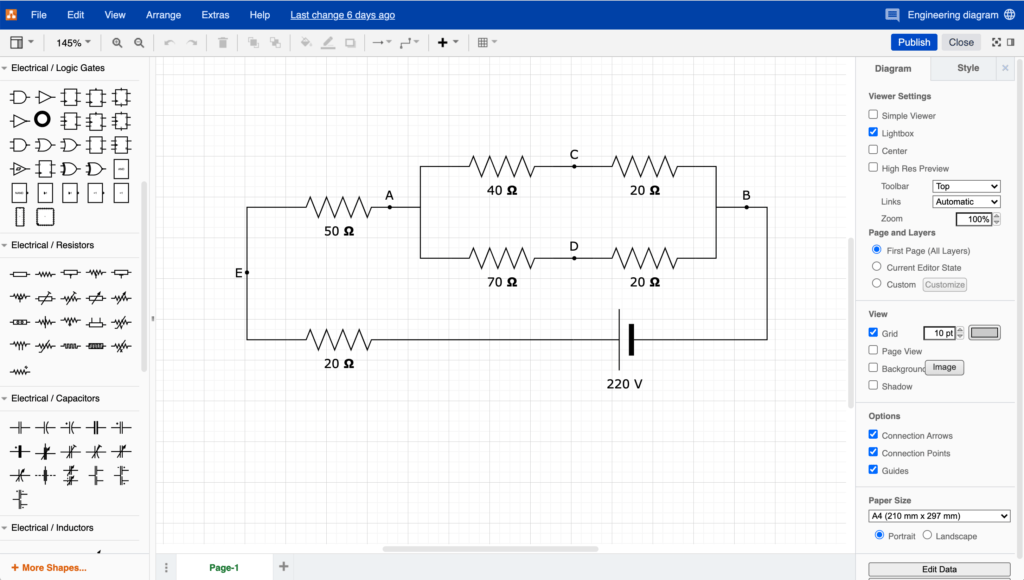Open the File menu
The height and width of the screenshot is (580, 1024).
pyautogui.click(x=39, y=14)
